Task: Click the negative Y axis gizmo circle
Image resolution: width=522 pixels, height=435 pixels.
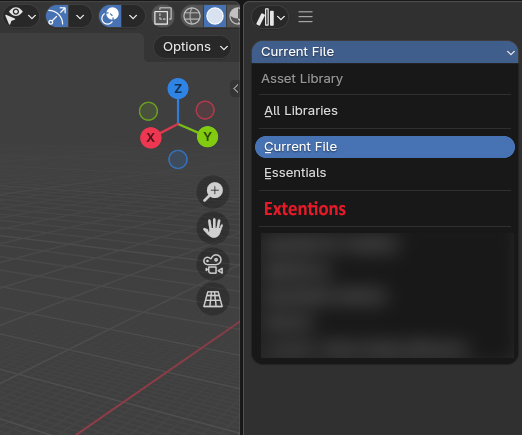Action: point(148,111)
